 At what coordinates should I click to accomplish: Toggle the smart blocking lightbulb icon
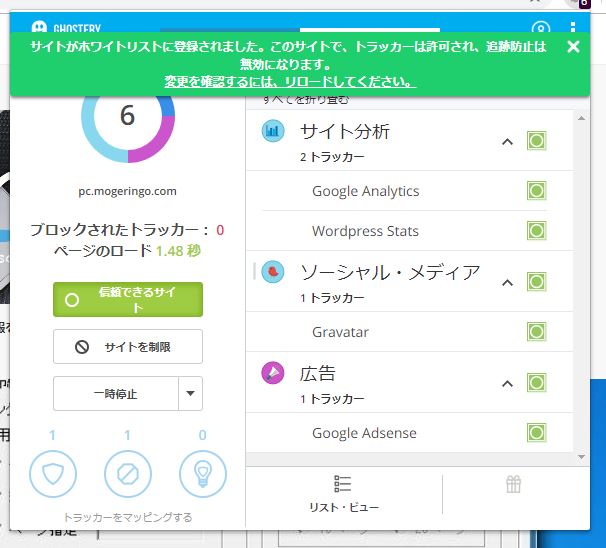pyautogui.click(x=203, y=474)
